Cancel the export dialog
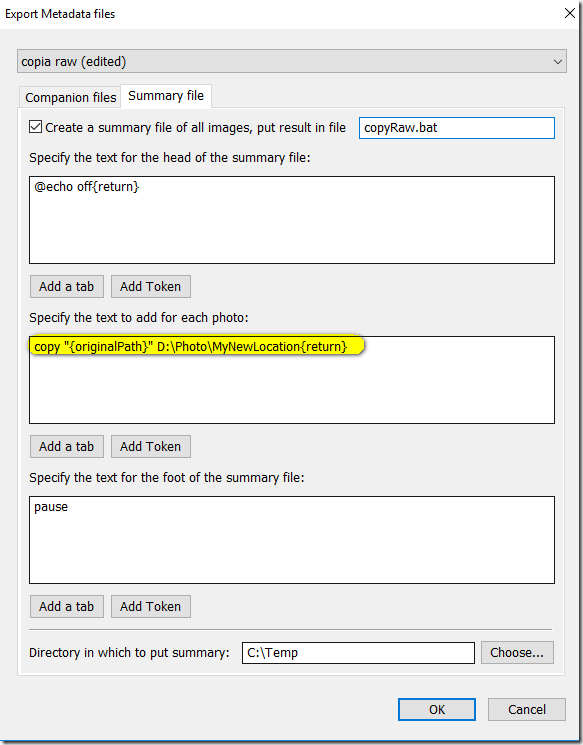Image resolution: width=583 pixels, height=745 pixels. [526, 709]
